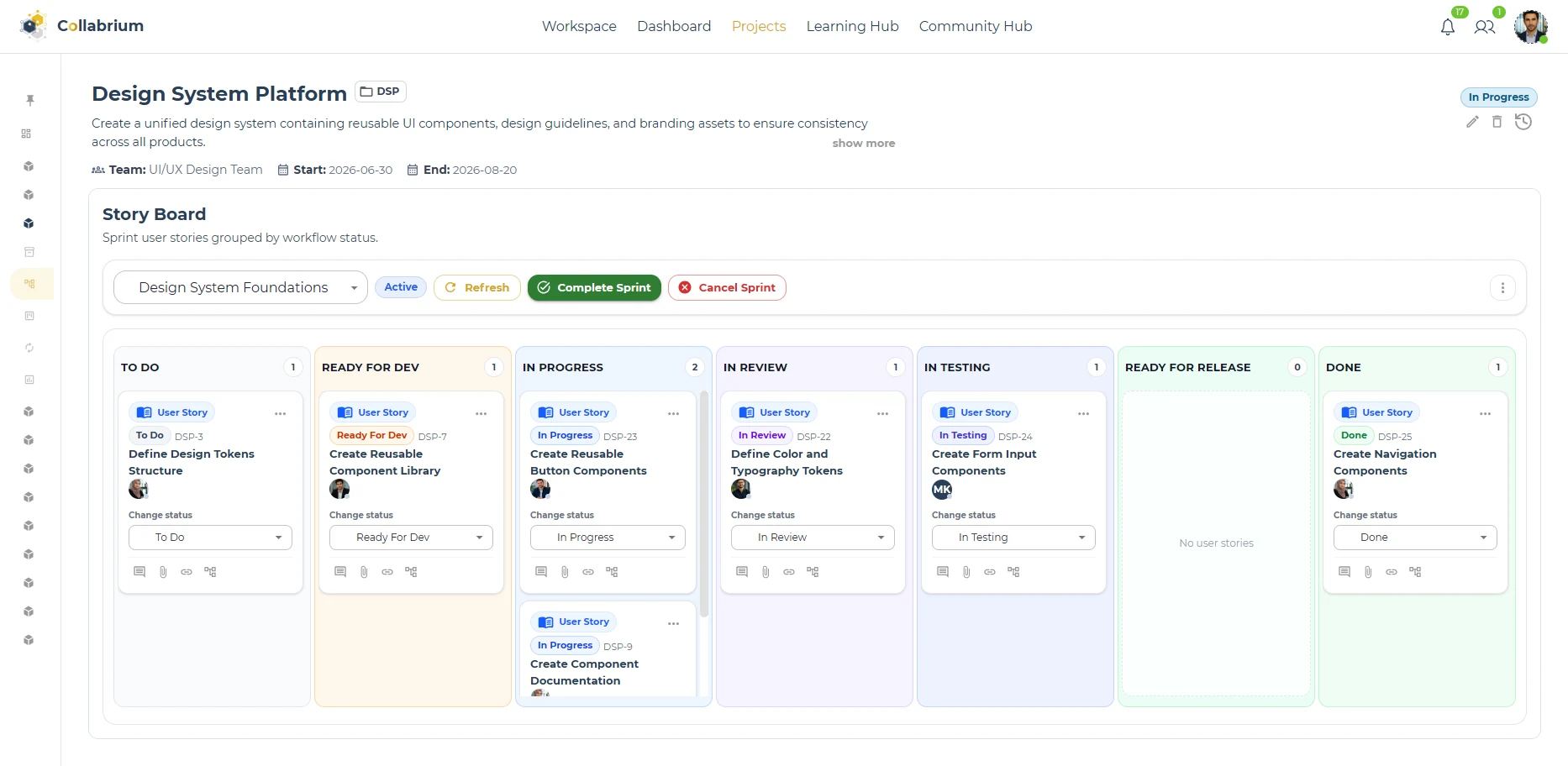The image size is (1568, 766).
Task: Open To Do status dropdown on DSP-3
Action: click(x=210, y=538)
